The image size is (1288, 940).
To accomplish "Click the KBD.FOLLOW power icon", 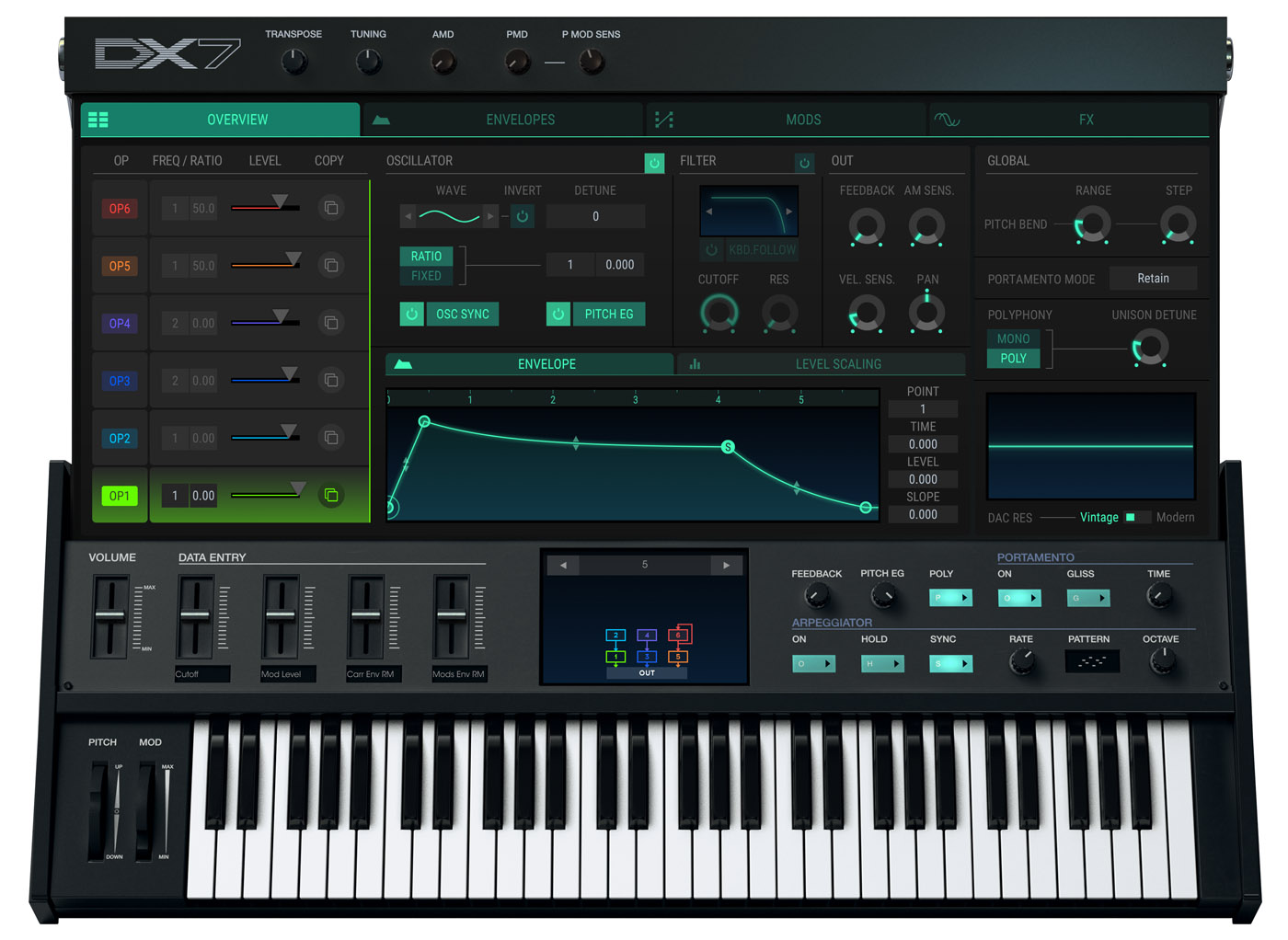I will 711,250.
